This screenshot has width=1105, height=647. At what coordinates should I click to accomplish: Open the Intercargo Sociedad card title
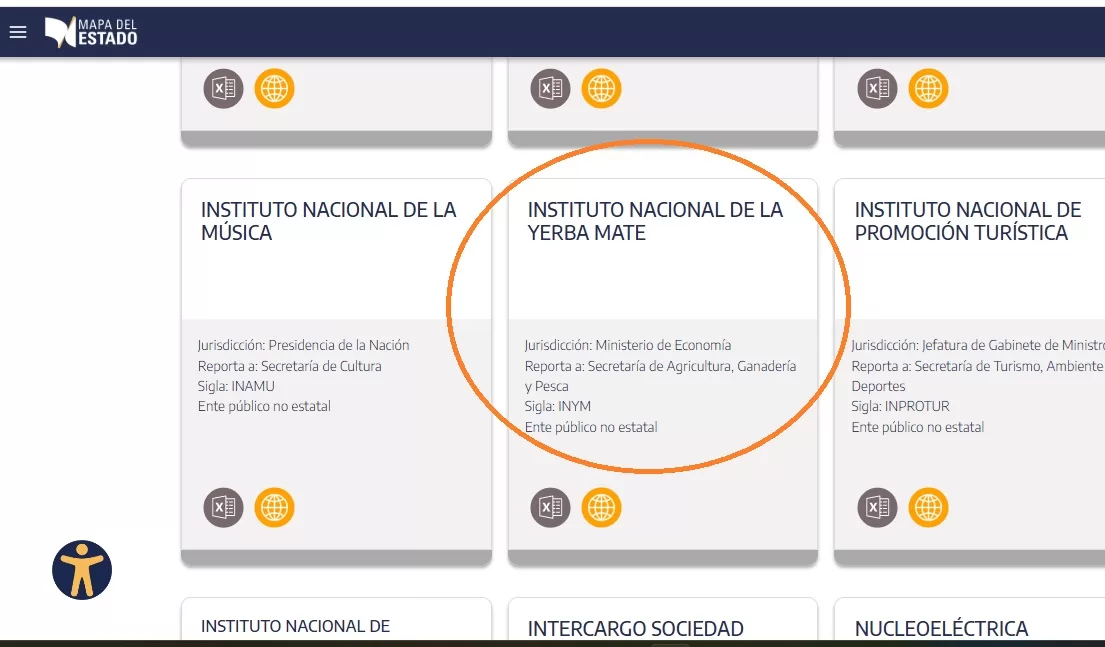point(636,629)
